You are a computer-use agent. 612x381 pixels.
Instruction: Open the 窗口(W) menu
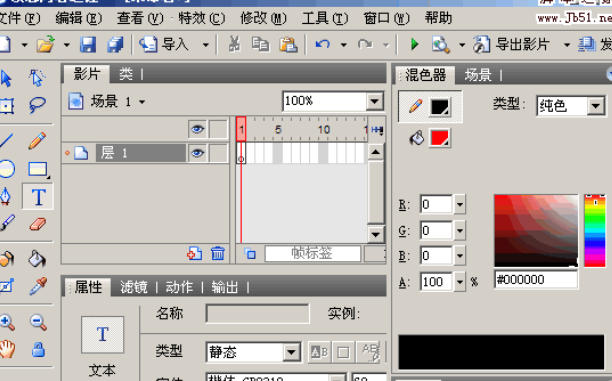(386, 18)
